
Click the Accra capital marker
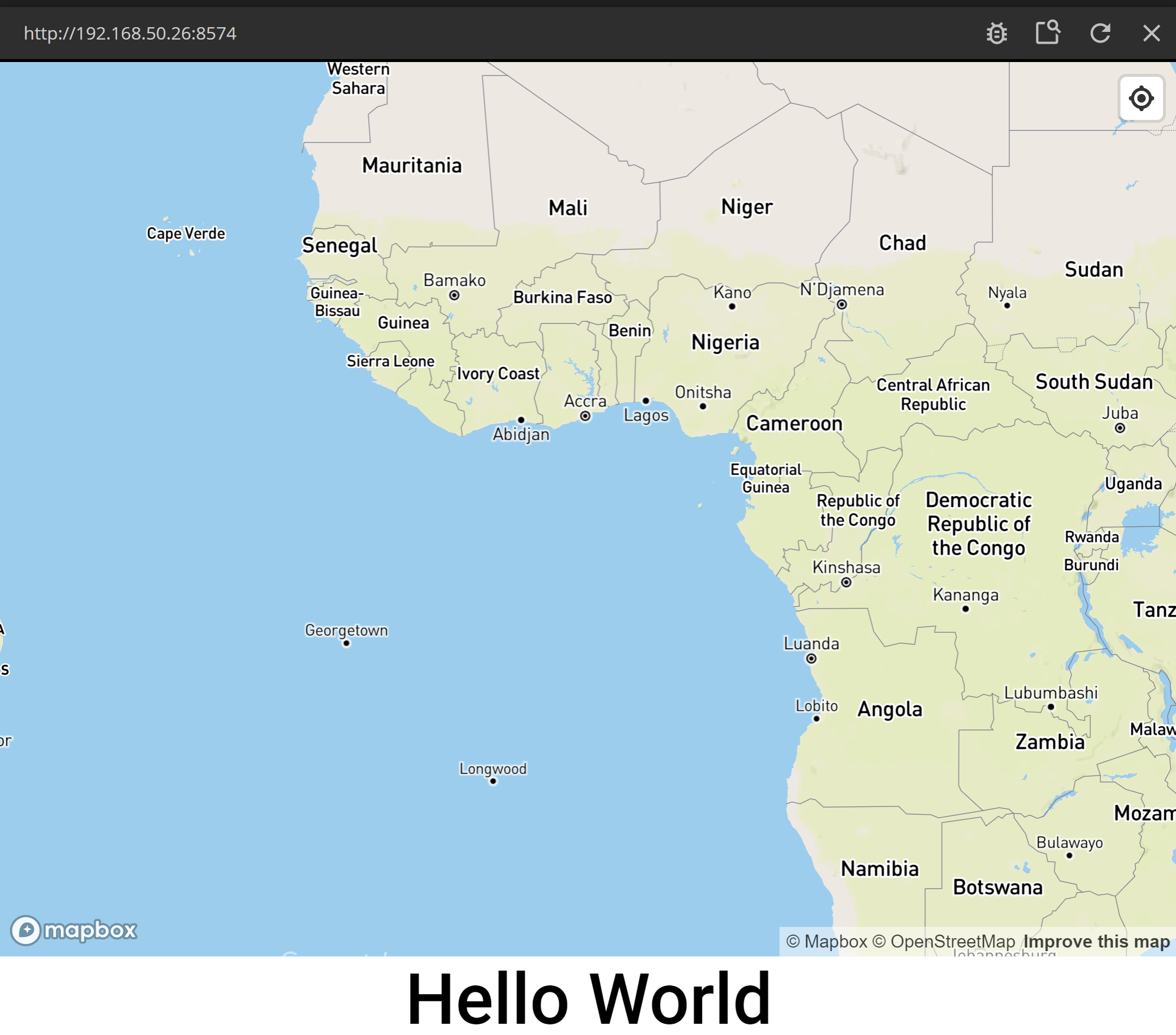[585, 416]
